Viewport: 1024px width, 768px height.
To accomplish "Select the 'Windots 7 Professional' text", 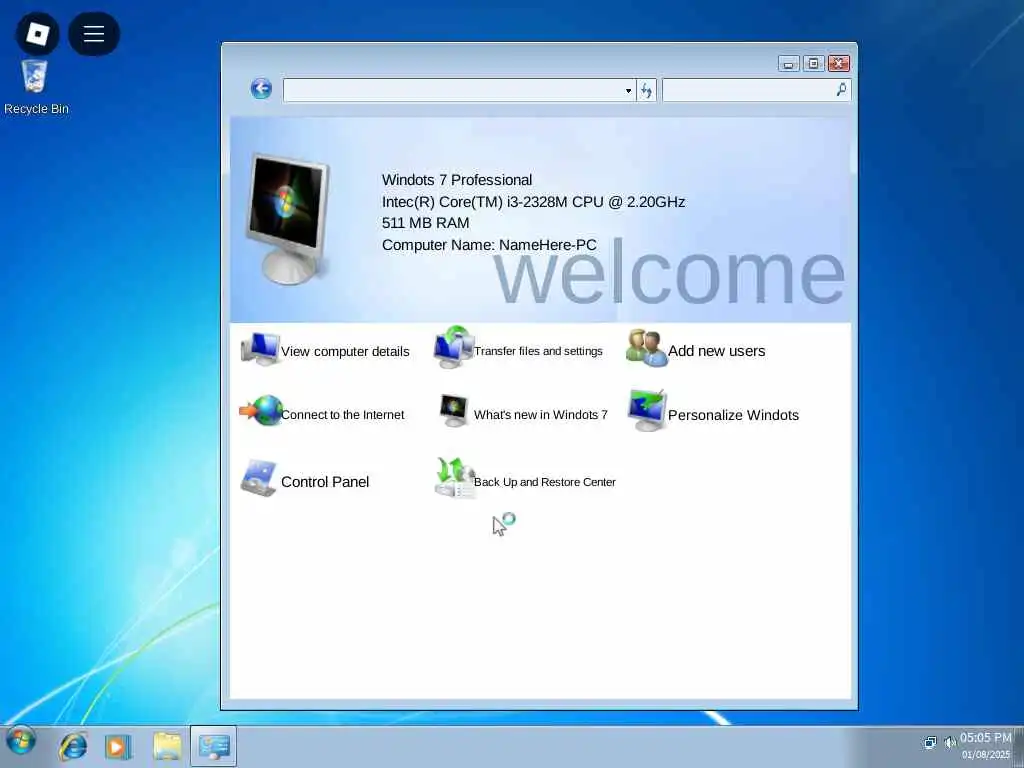I will point(456,180).
